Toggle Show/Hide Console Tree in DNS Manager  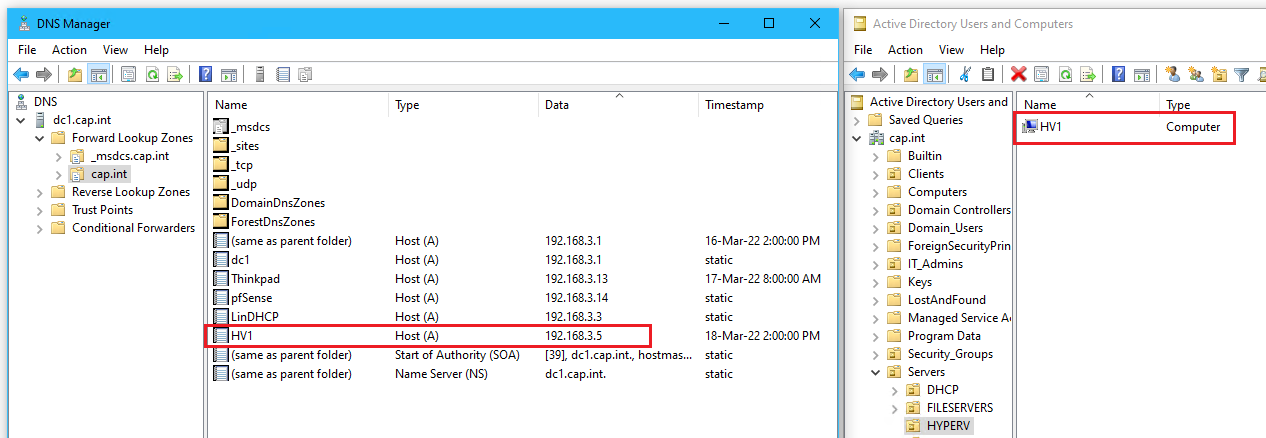[x=98, y=74]
